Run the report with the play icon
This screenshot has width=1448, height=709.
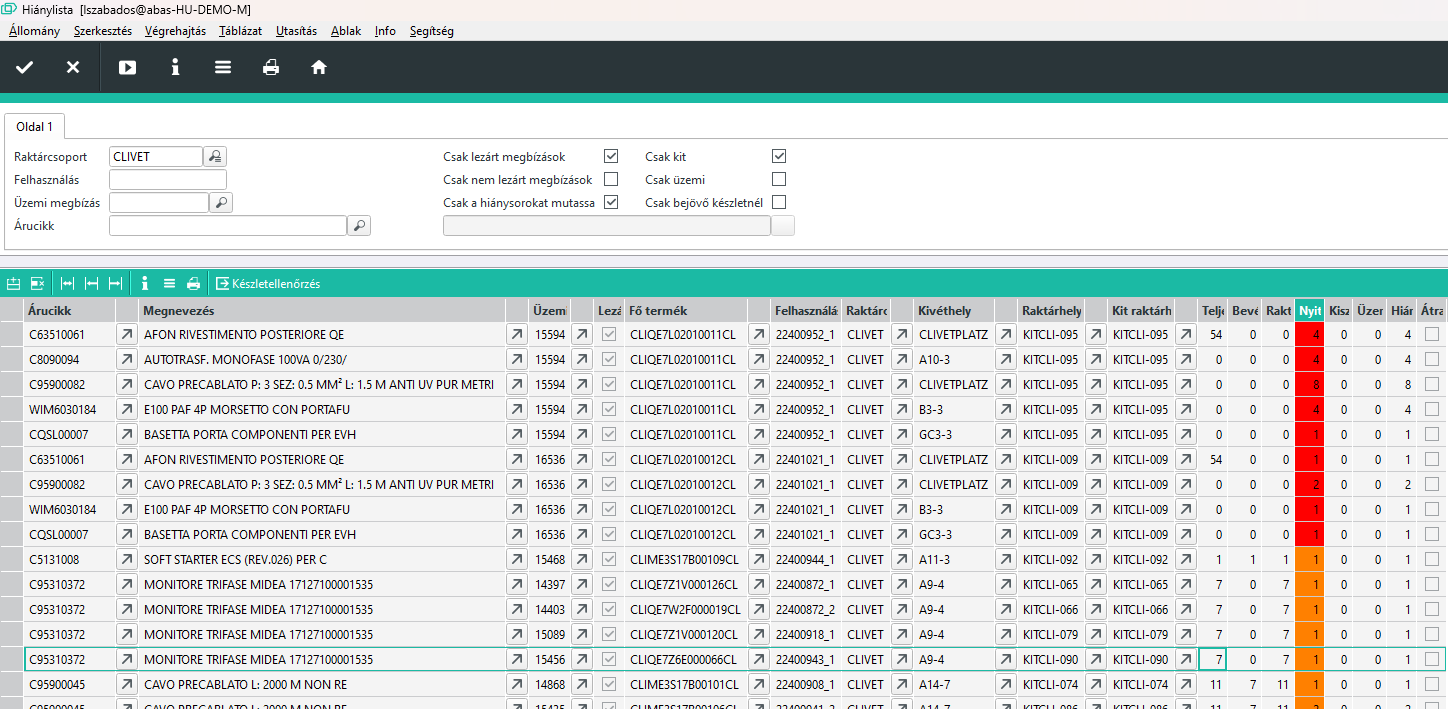[x=127, y=68]
